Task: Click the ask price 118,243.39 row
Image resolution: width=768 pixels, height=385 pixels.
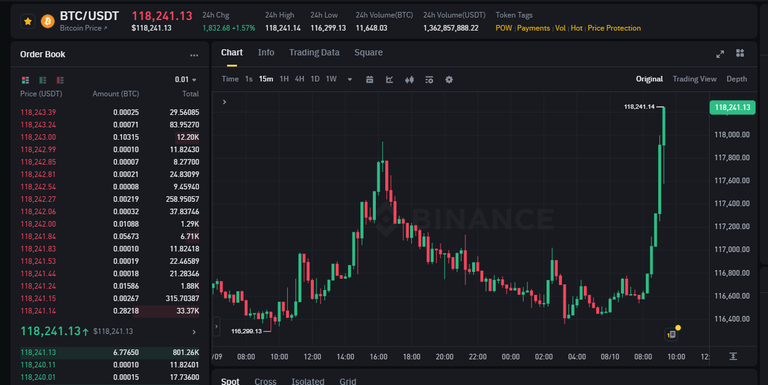Action: (x=109, y=112)
